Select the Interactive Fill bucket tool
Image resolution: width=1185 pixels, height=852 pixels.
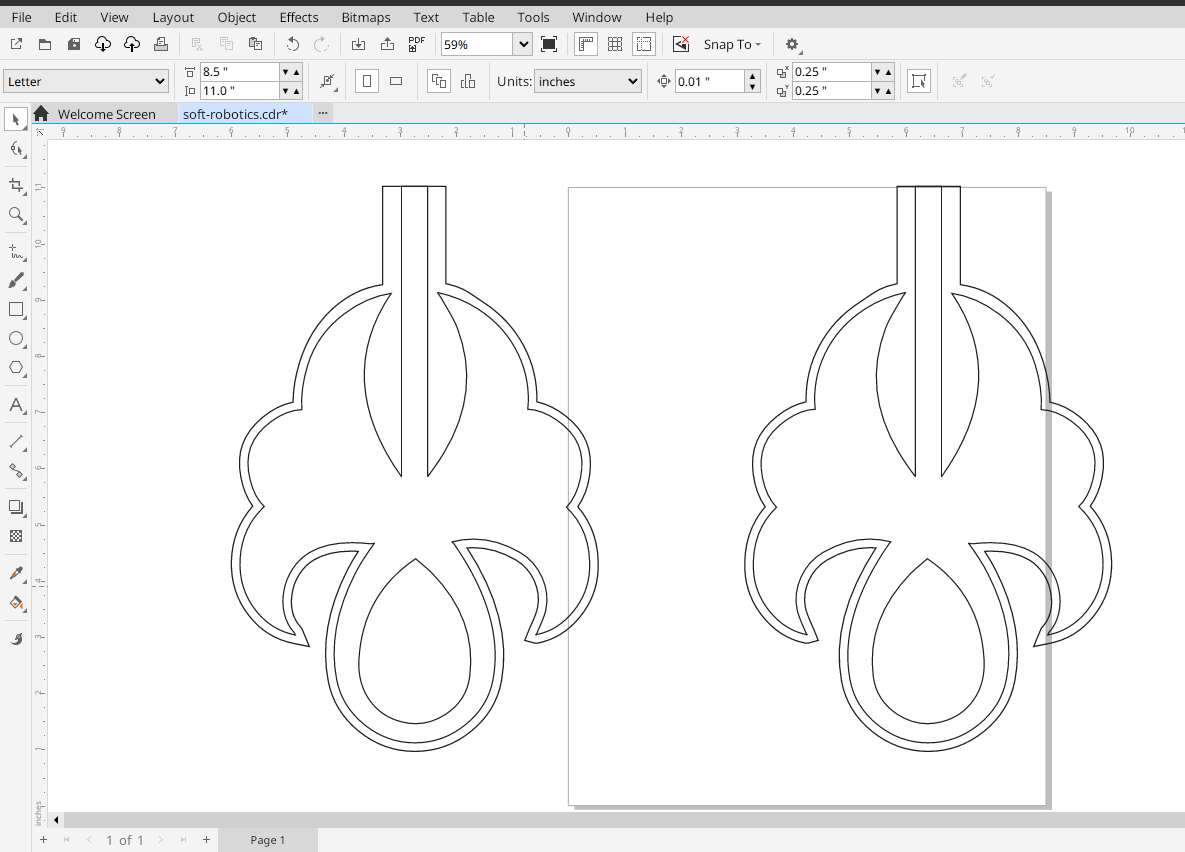point(16,603)
